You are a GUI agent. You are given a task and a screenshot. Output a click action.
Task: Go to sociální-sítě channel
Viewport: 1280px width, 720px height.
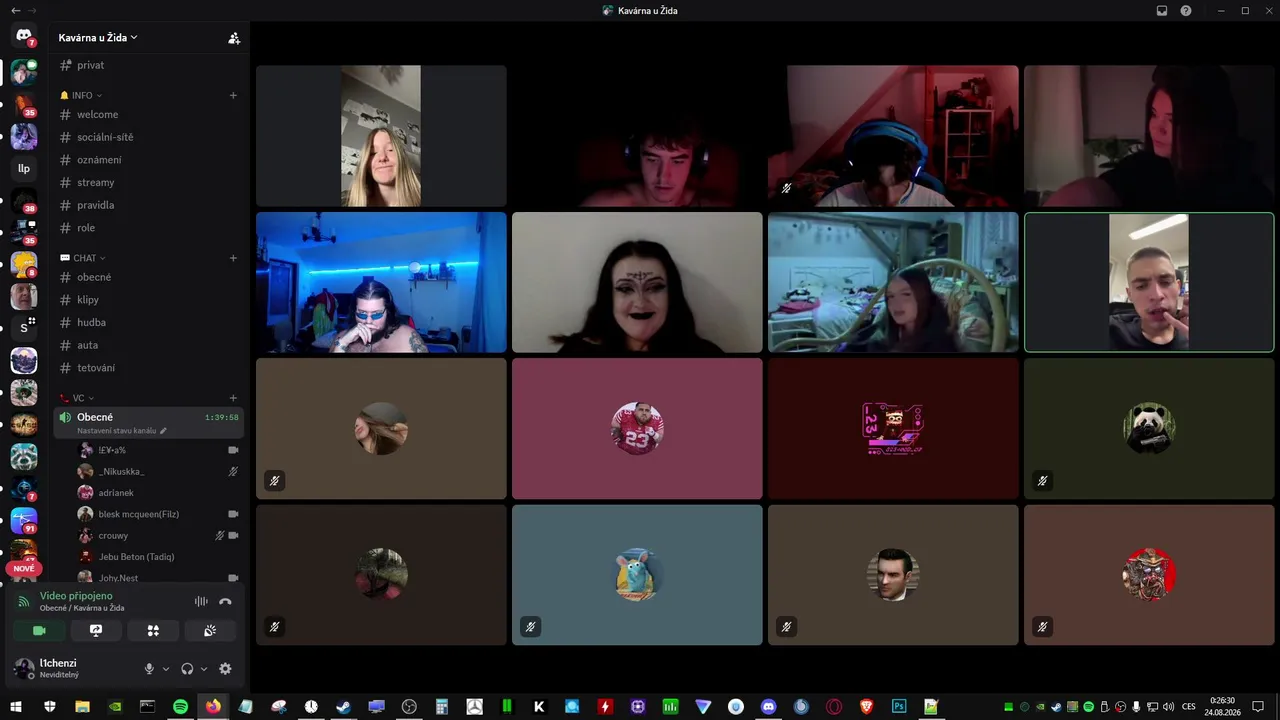[x=148, y=137]
